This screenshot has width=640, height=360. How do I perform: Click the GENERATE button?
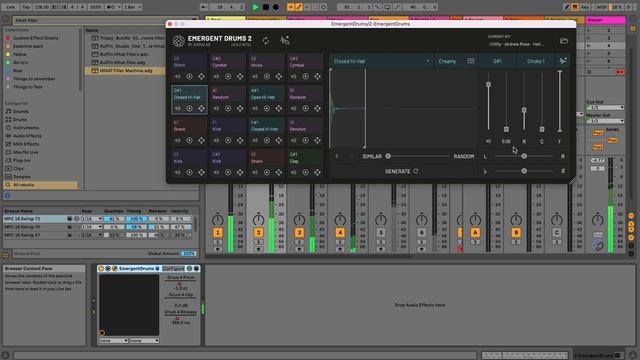click(x=401, y=171)
